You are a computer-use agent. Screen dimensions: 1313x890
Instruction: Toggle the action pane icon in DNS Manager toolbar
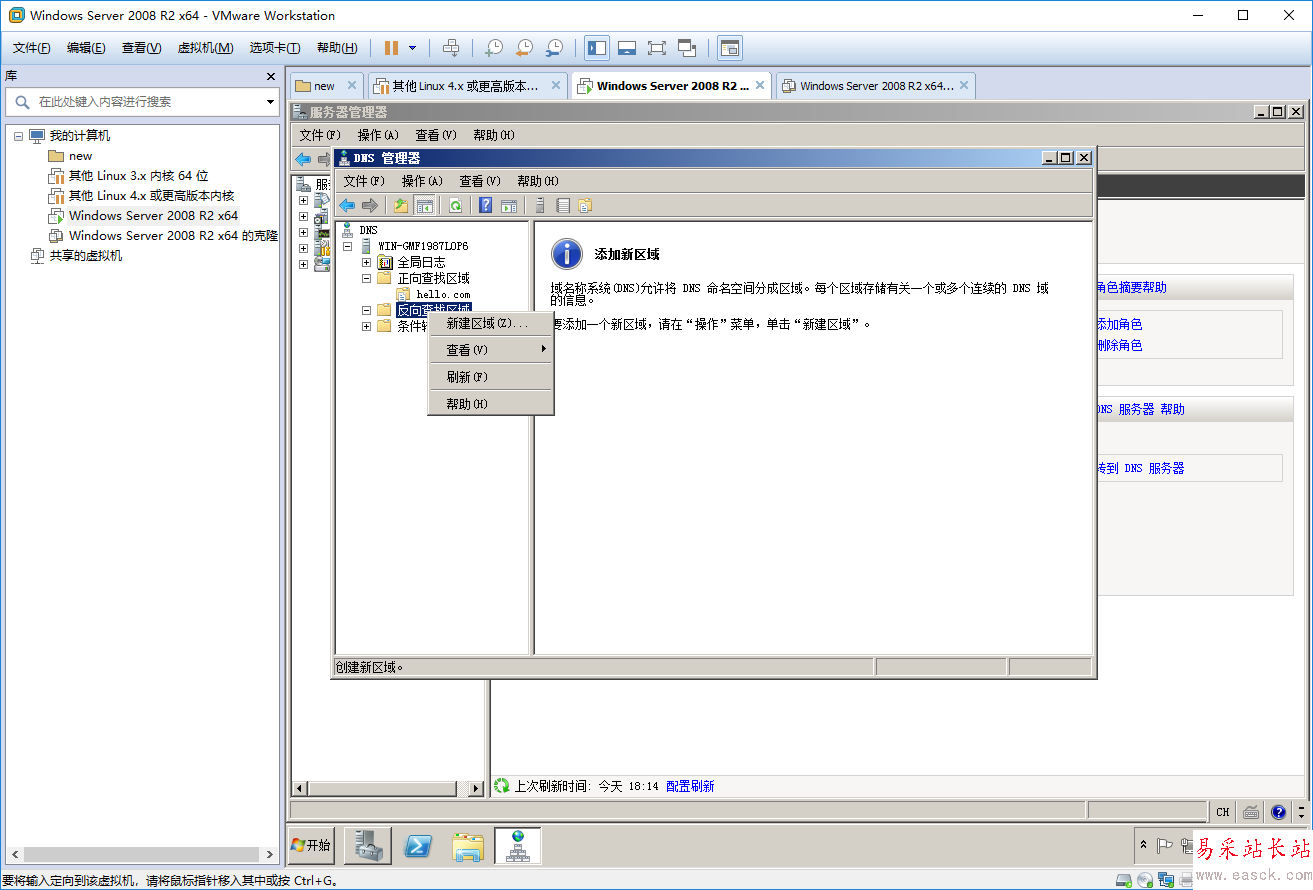pos(509,205)
